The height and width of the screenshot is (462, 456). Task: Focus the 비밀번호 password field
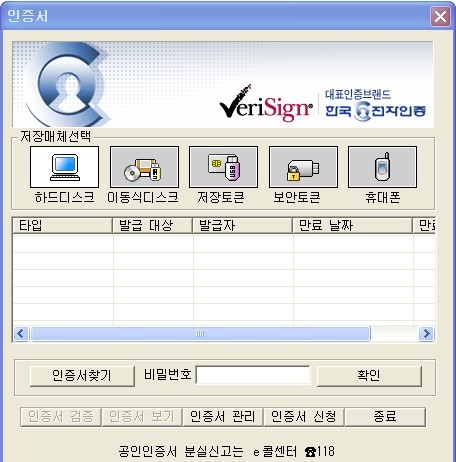click(x=253, y=375)
